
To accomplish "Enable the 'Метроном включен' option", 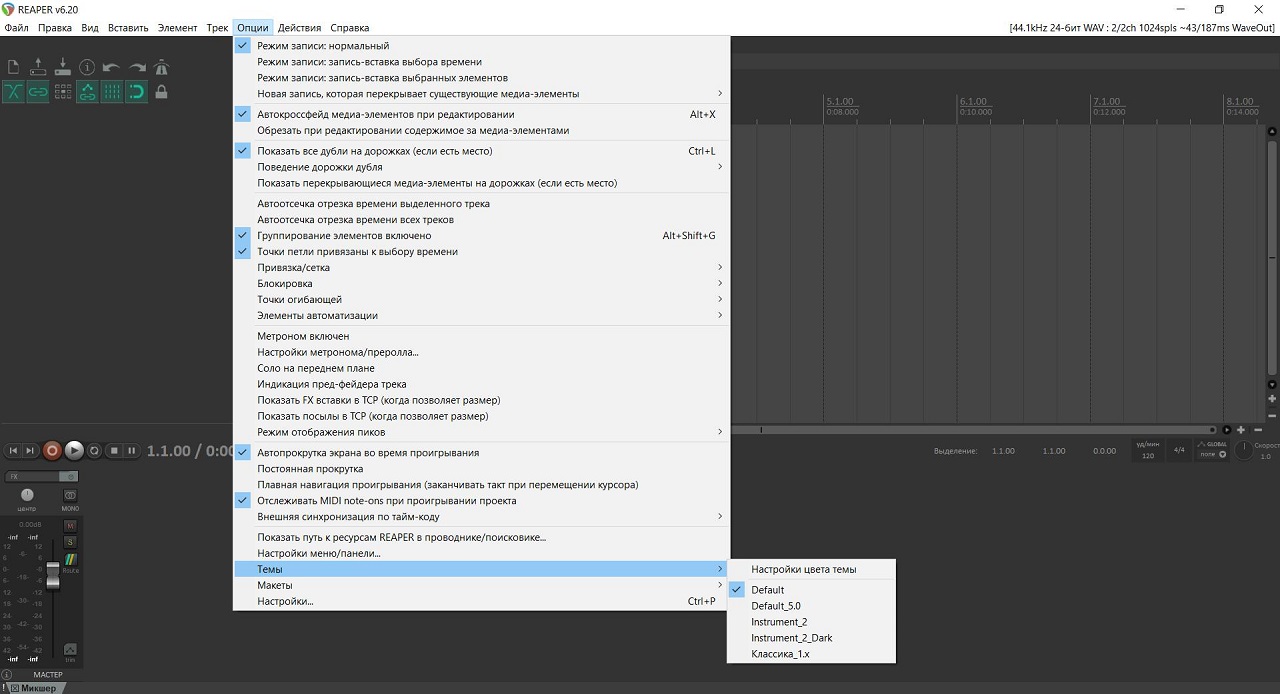I will click(303, 336).
